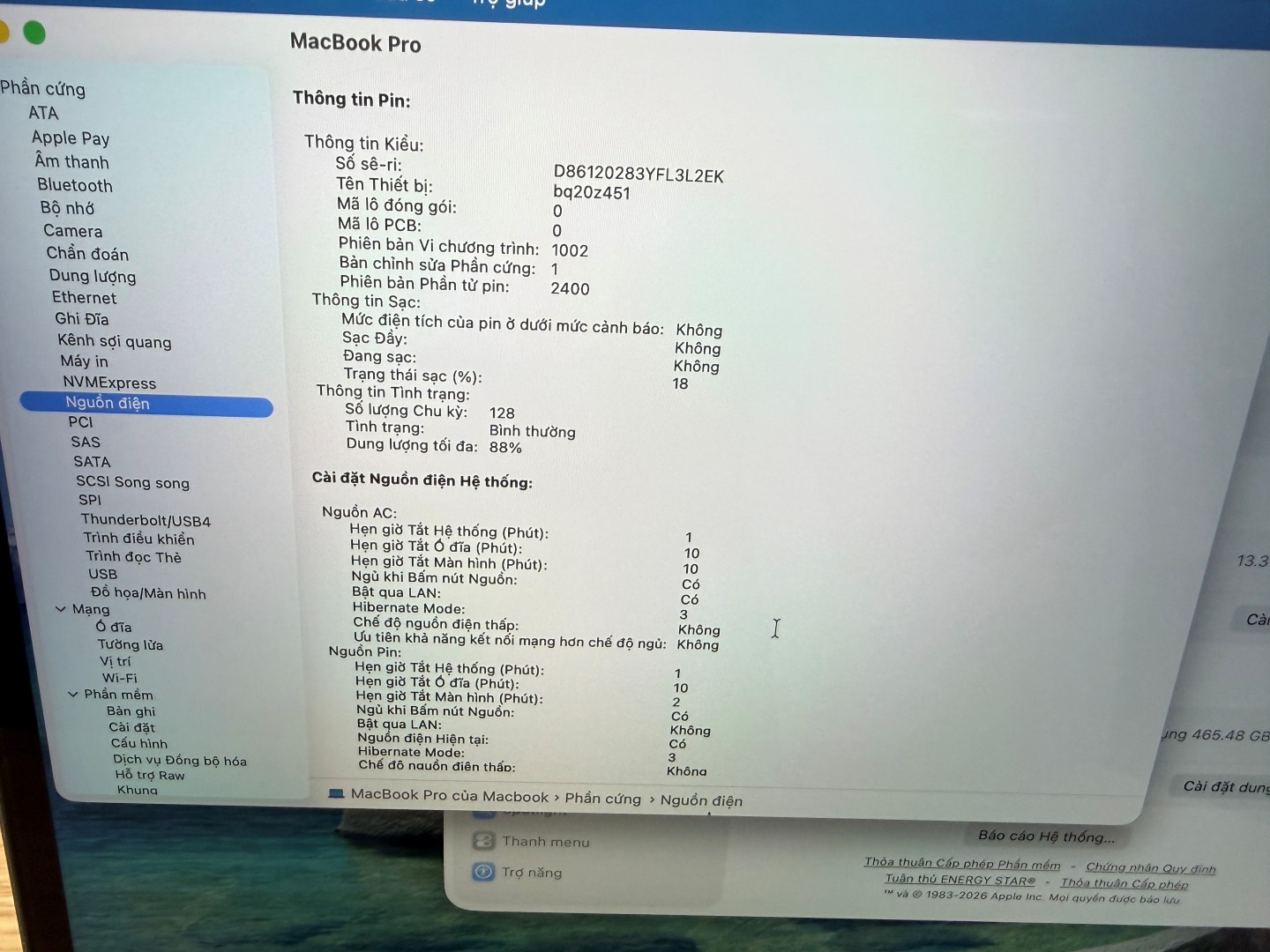Viewport: 1270px width, 952px height.
Task: Collapse the Mạng category chevron
Action: [60, 609]
